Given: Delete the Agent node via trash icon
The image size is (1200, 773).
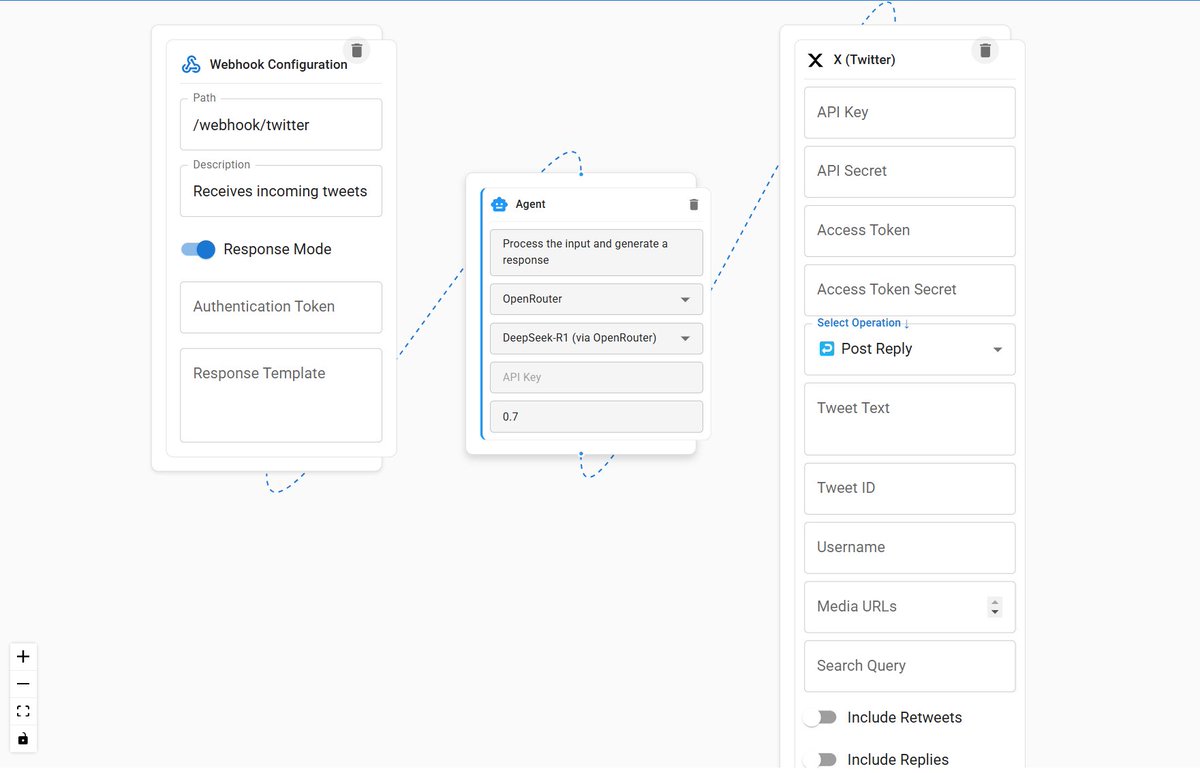Looking at the screenshot, I should pyautogui.click(x=694, y=204).
